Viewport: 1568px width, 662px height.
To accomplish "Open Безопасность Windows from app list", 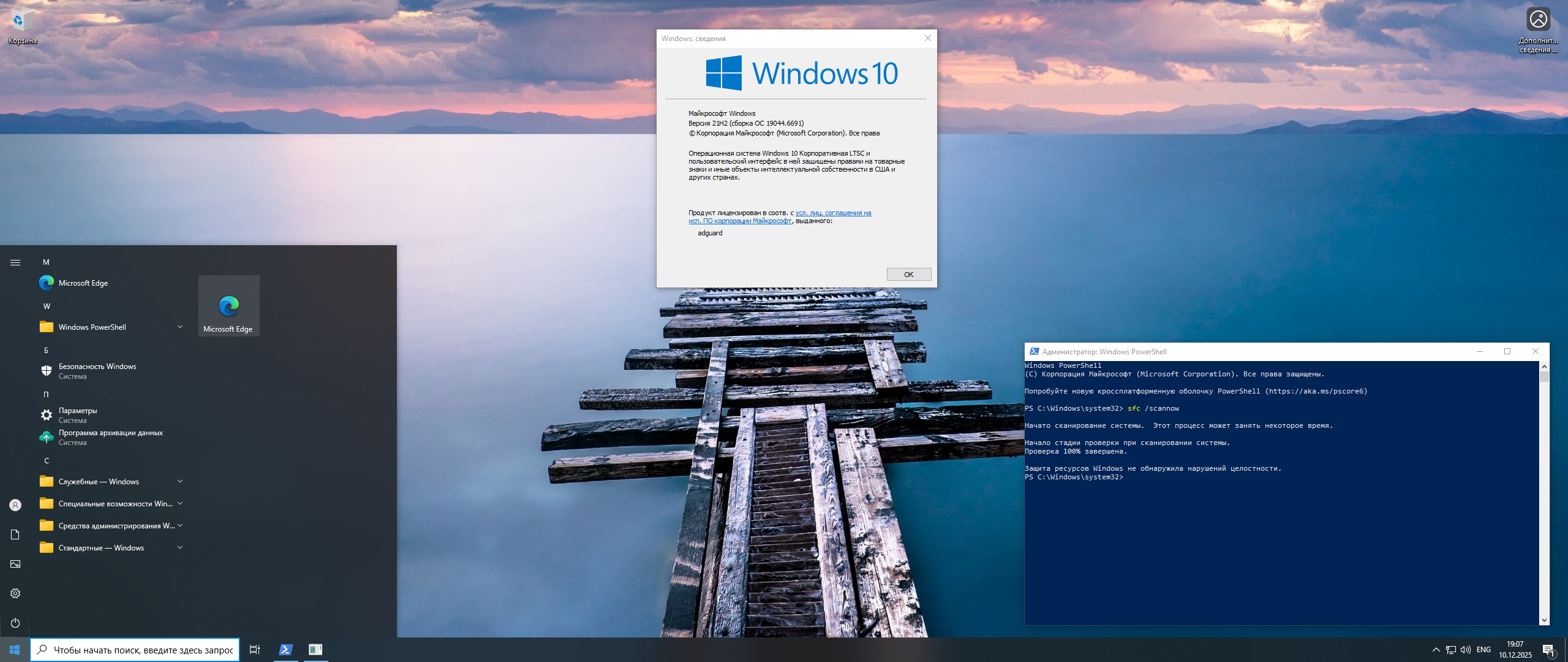I will coord(97,370).
